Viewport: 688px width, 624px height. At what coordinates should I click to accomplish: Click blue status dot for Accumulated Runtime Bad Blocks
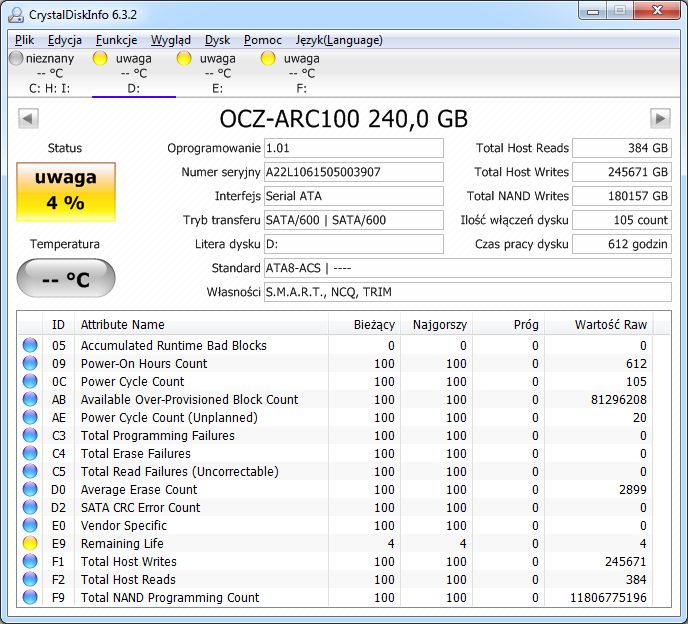tap(30, 345)
